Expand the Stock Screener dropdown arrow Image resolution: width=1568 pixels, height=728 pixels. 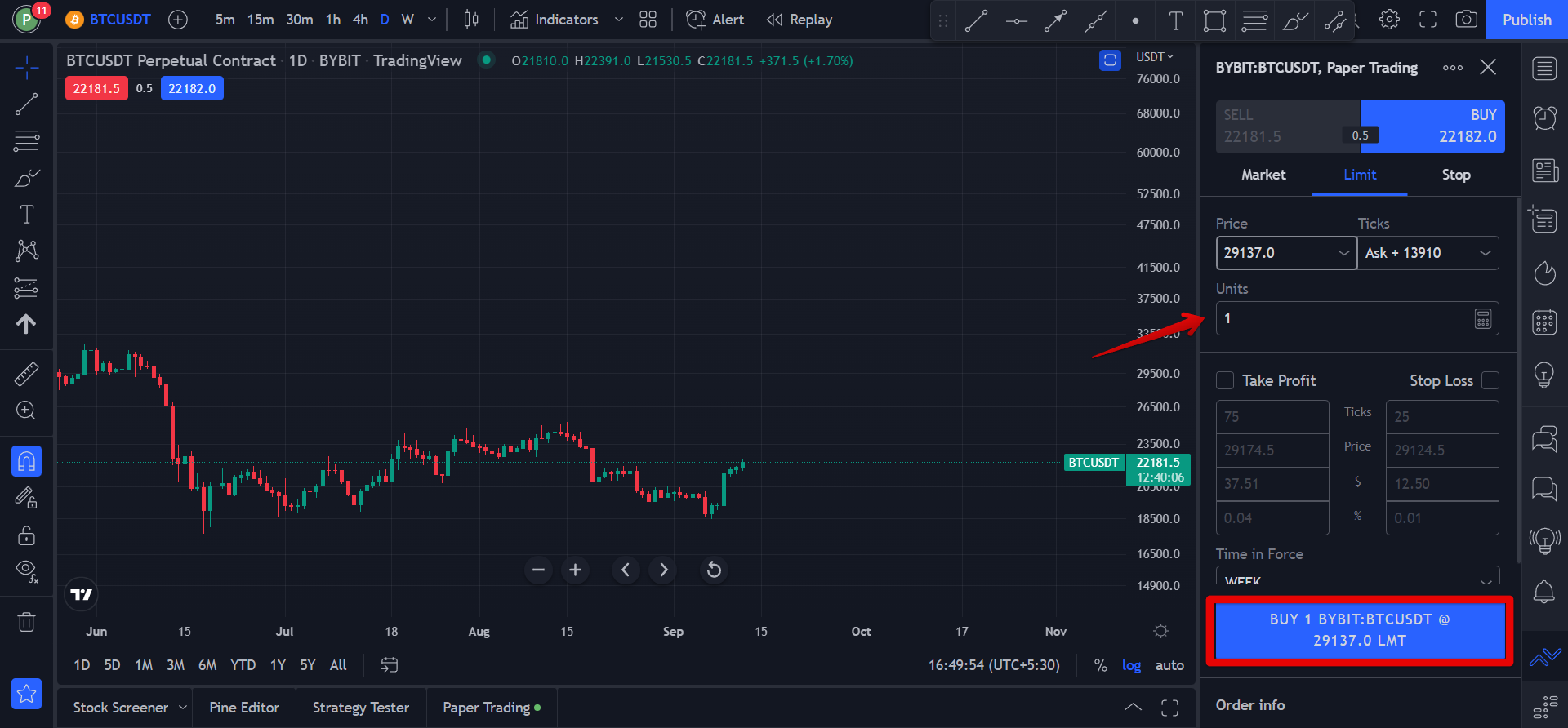(183, 707)
